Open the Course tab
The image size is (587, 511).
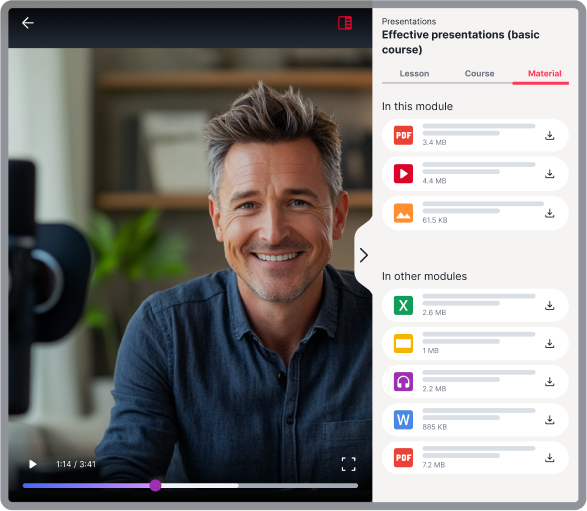(479, 73)
